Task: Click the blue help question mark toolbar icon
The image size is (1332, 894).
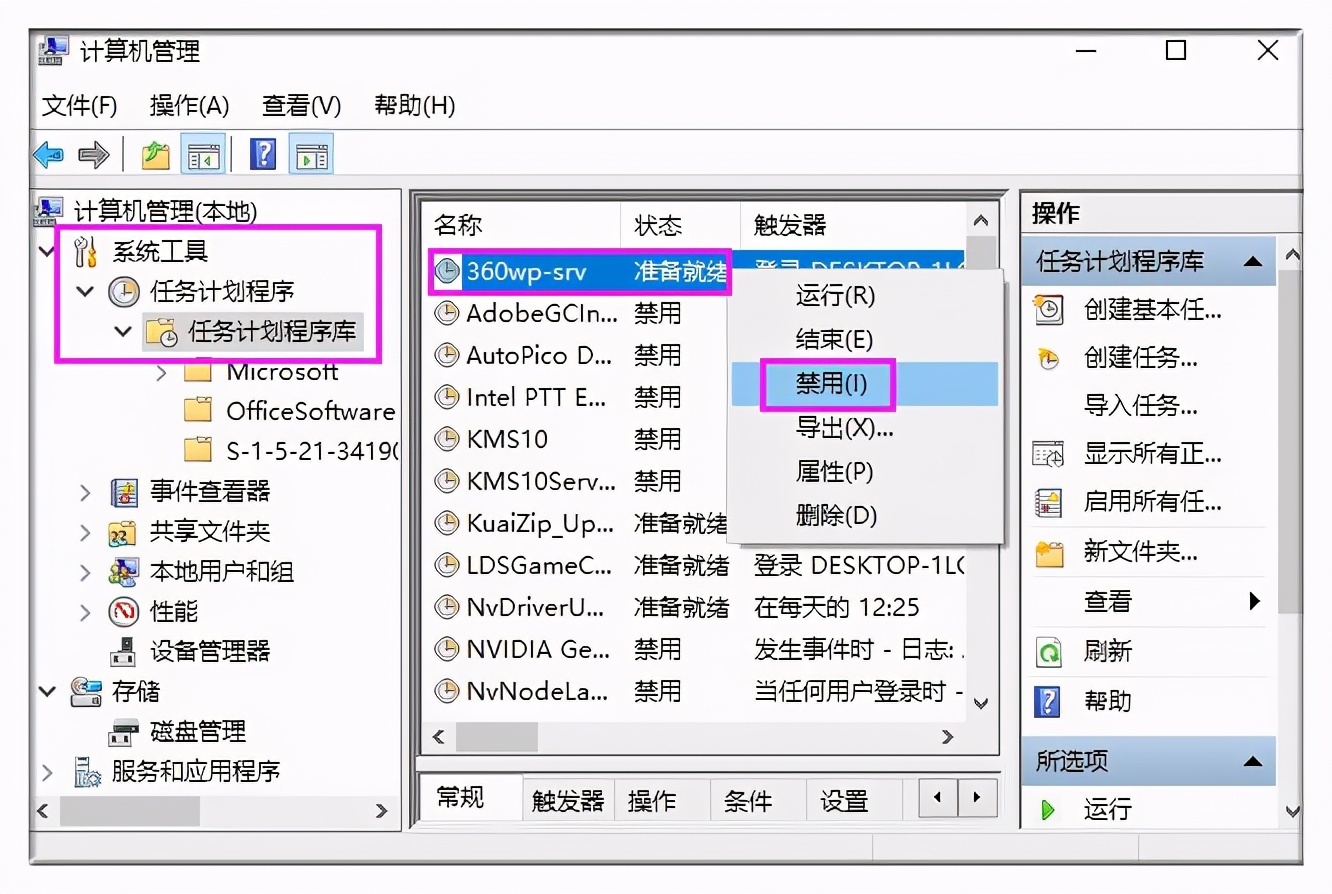Action: pyautogui.click(x=263, y=155)
